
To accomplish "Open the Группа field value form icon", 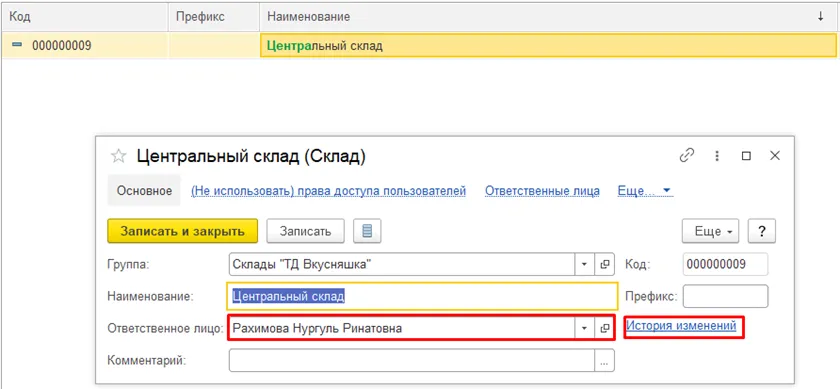I will tap(605, 264).
